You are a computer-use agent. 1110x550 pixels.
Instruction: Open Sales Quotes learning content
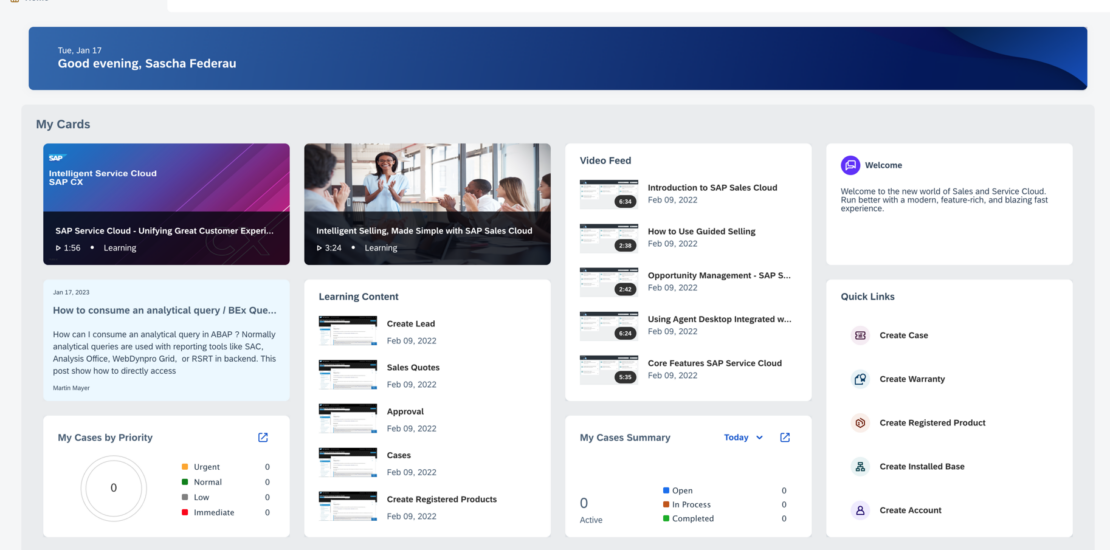[413, 368]
